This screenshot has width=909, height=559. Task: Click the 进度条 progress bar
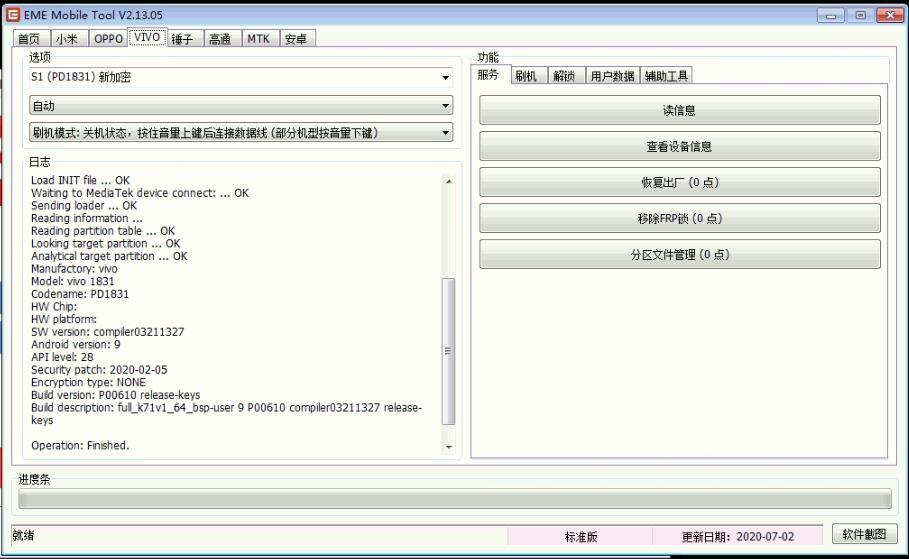[x=455, y=499]
